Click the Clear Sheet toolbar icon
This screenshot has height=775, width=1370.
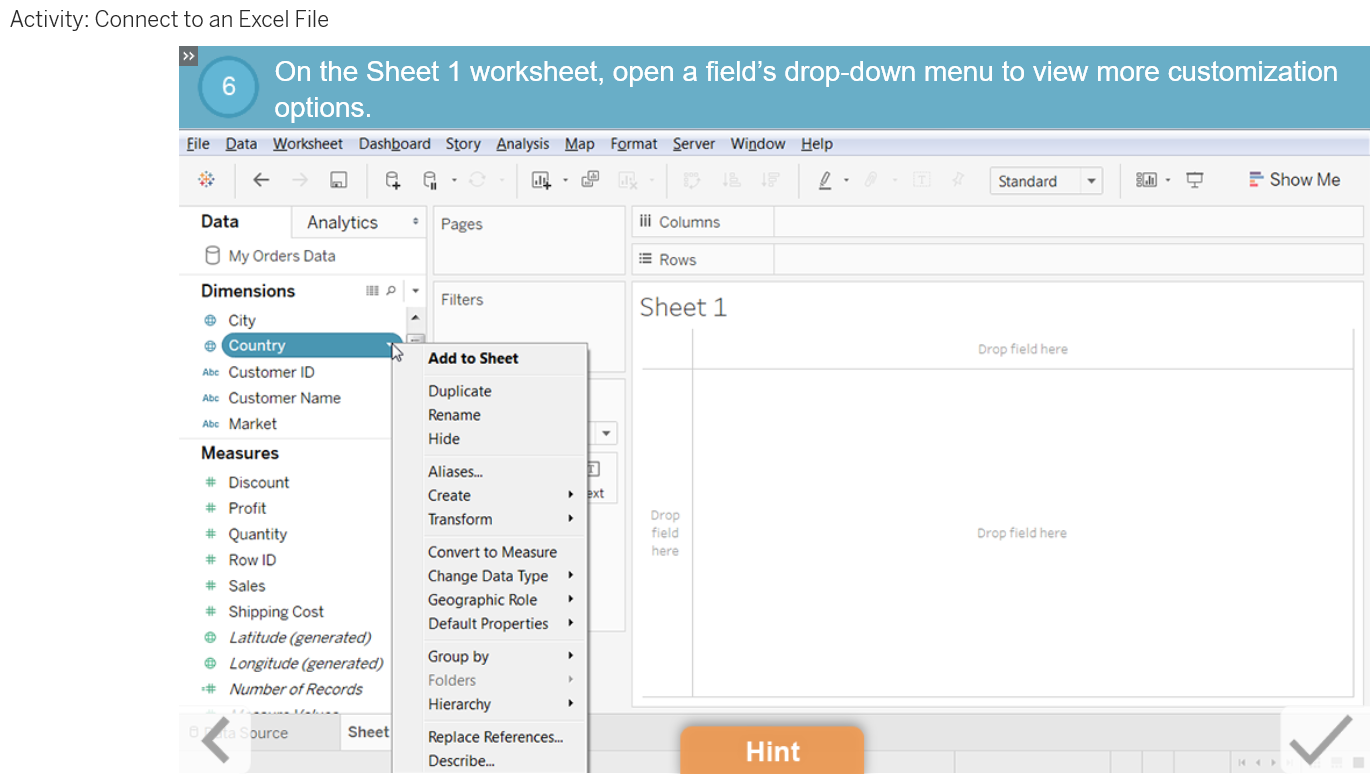(x=628, y=180)
